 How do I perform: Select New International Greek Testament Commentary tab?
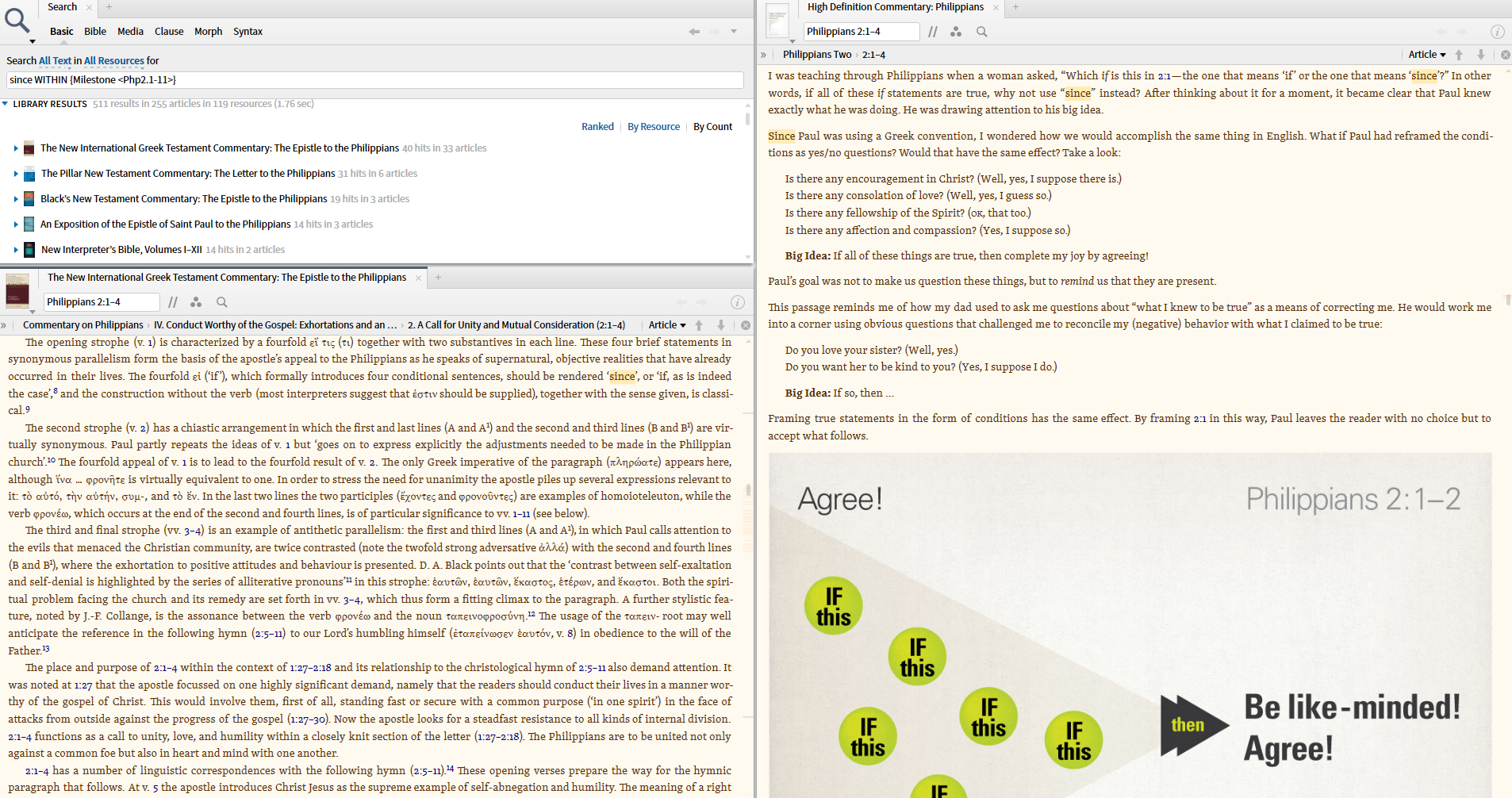[x=227, y=278]
